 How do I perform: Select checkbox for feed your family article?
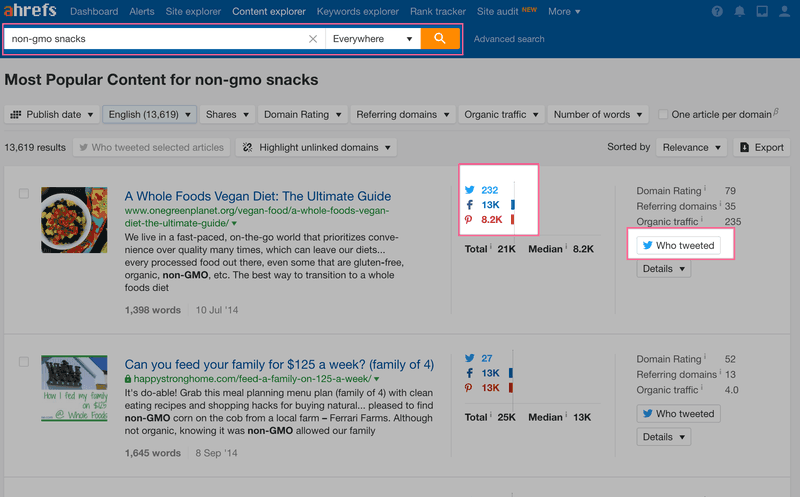[x=23, y=362]
